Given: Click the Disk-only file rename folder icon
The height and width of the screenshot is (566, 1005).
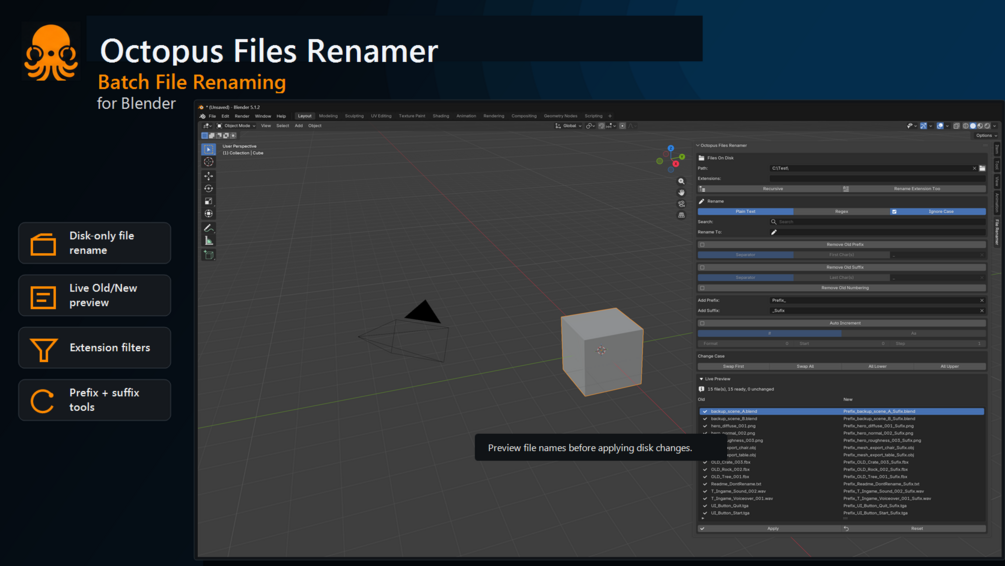Looking at the screenshot, I should click(x=43, y=244).
